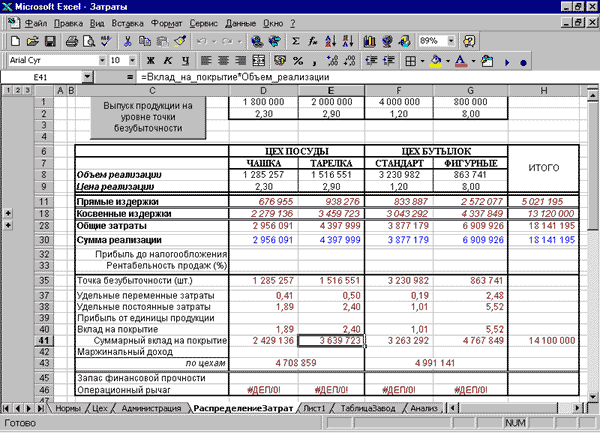
Task: Decrease cell indent
Action: tap(371, 60)
